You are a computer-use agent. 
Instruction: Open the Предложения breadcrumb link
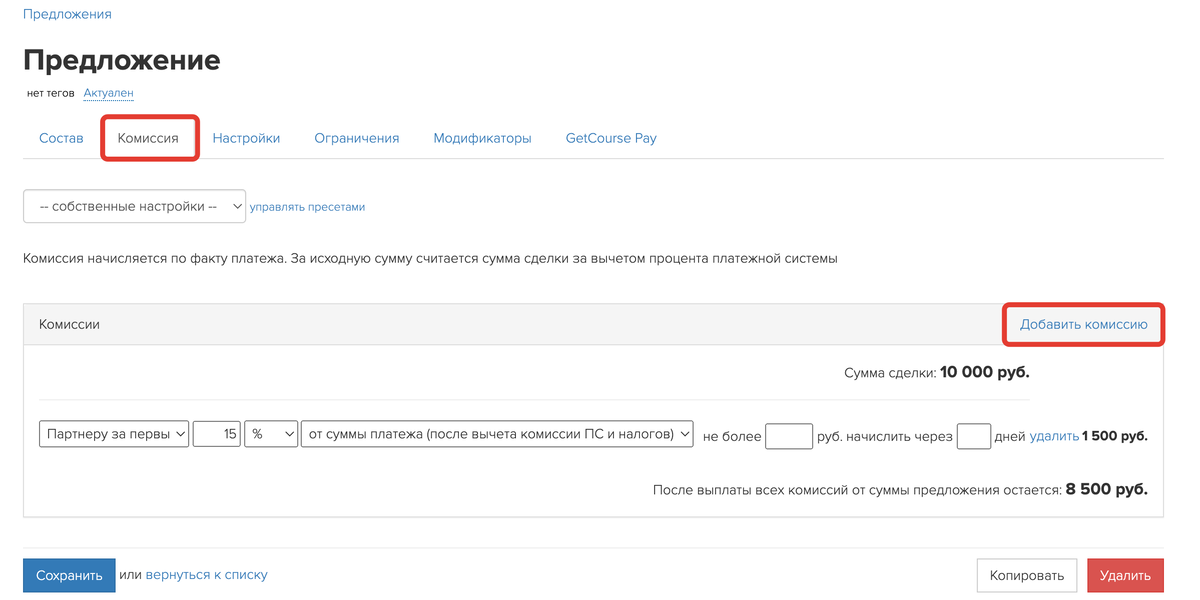pyautogui.click(x=67, y=14)
